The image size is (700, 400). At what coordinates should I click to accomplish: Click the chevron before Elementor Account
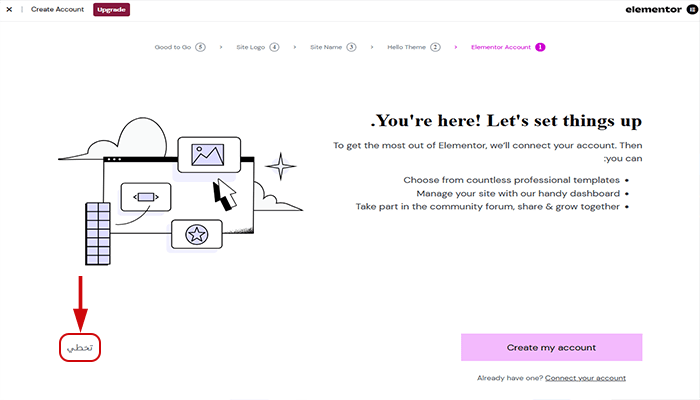tap(455, 46)
